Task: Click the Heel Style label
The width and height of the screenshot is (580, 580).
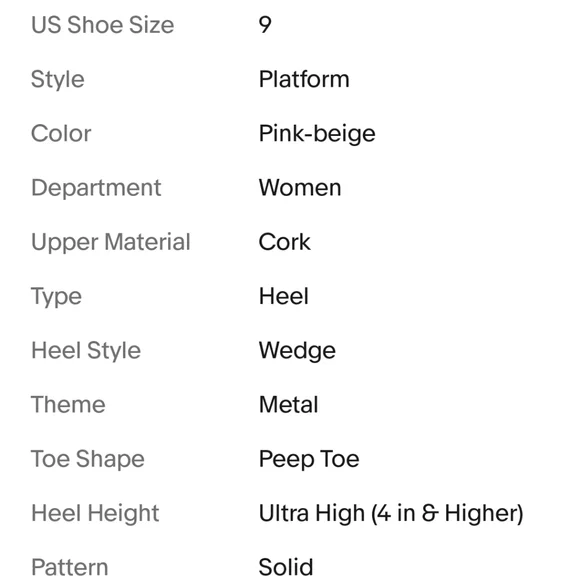Action: (x=86, y=351)
